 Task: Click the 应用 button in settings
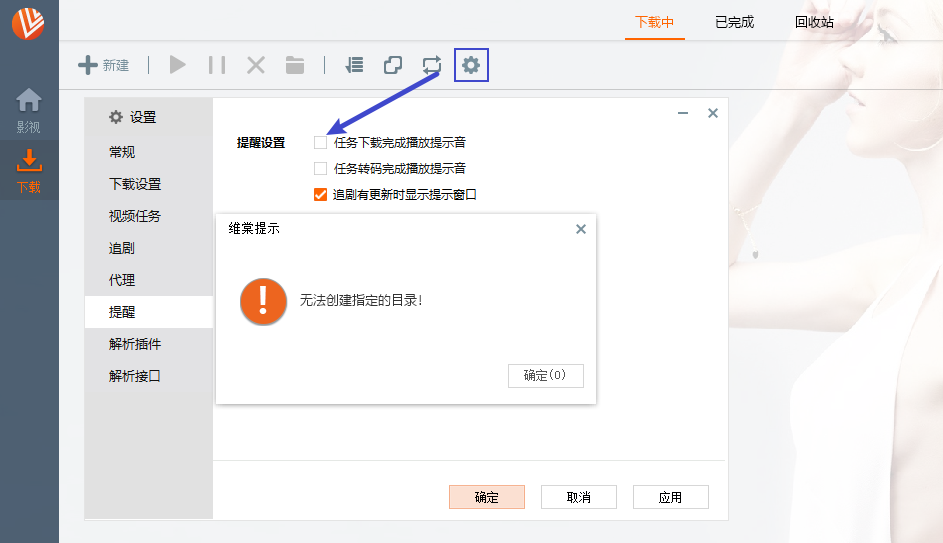pyautogui.click(x=670, y=497)
